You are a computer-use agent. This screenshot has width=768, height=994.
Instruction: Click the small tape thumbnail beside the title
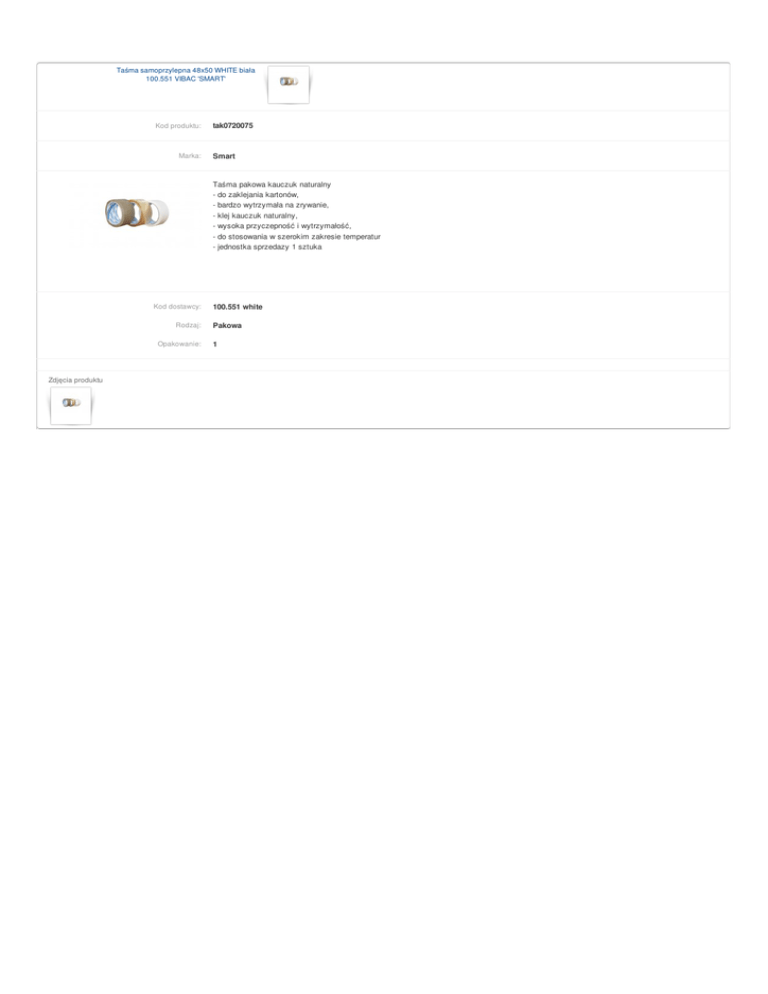point(289,84)
